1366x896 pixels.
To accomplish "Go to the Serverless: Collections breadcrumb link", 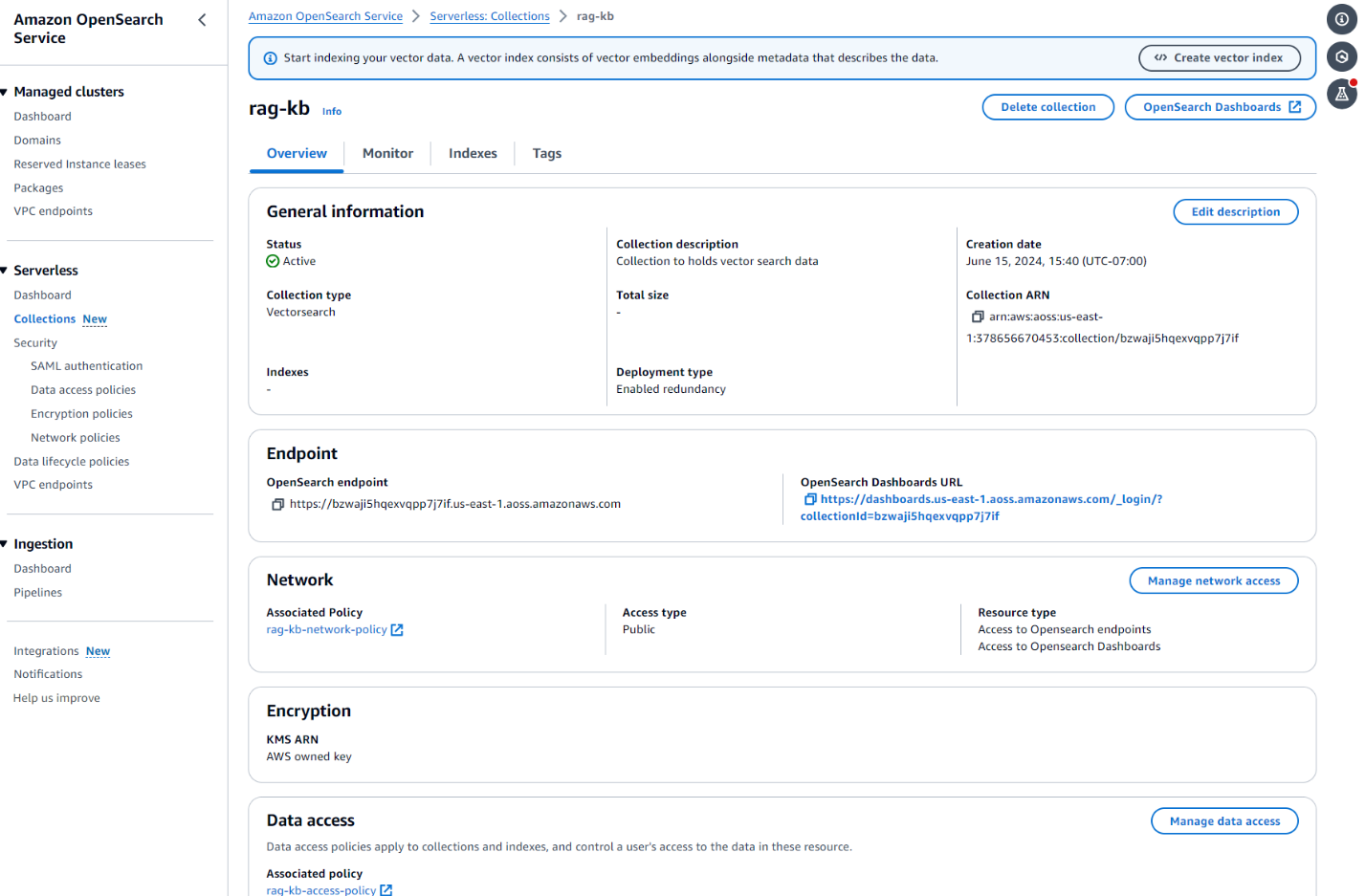I will [x=490, y=16].
